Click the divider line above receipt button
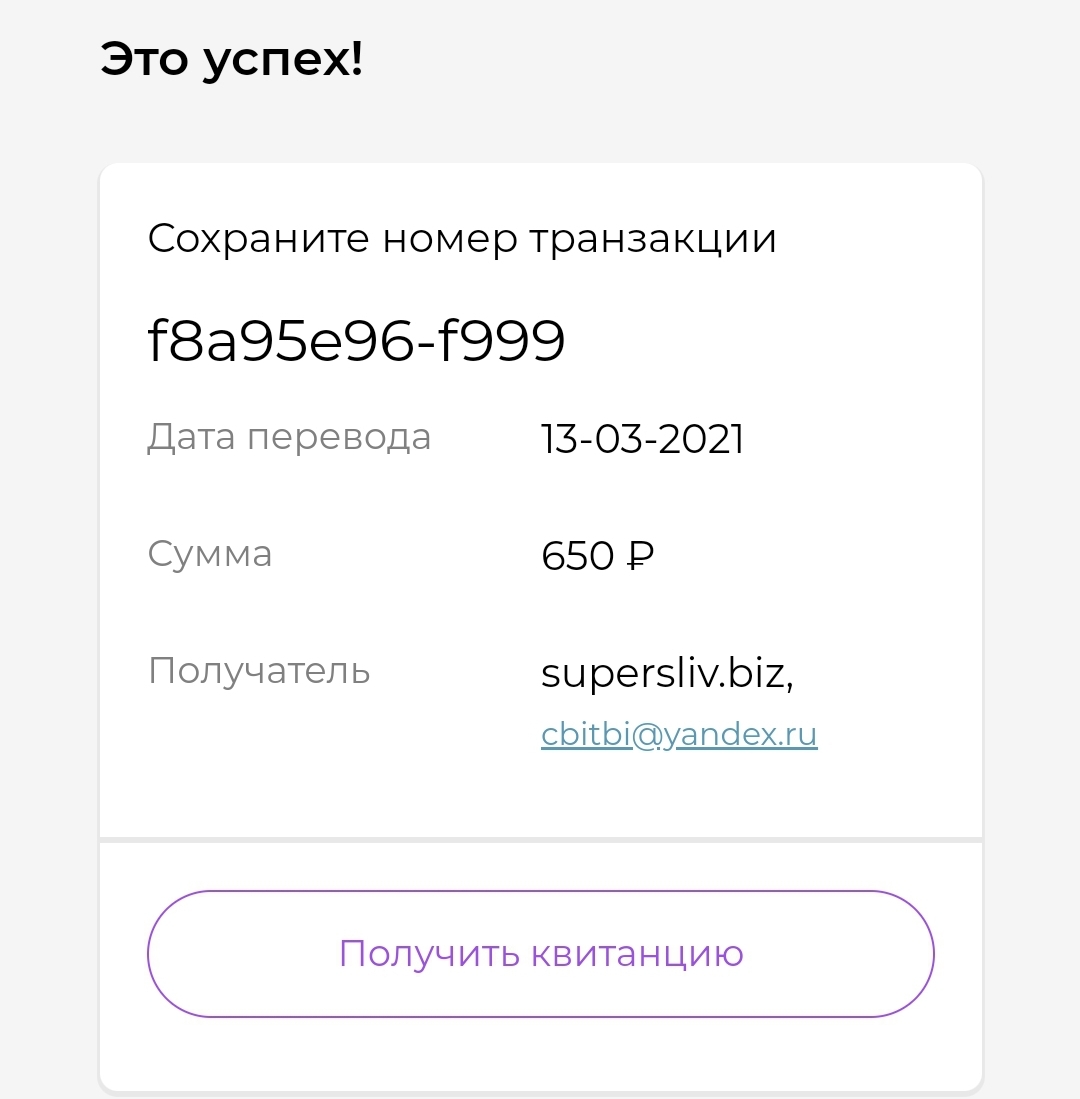1080x1099 pixels. tap(540, 840)
